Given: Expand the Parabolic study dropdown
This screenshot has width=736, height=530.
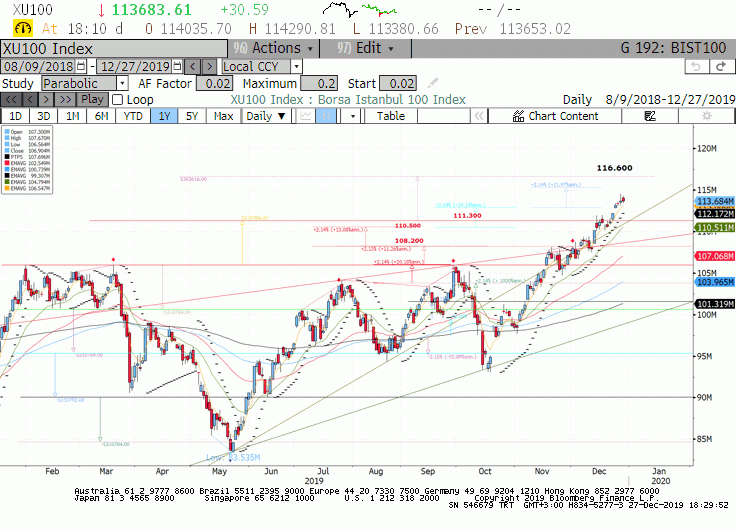Looking at the screenshot, I should point(123,84).
